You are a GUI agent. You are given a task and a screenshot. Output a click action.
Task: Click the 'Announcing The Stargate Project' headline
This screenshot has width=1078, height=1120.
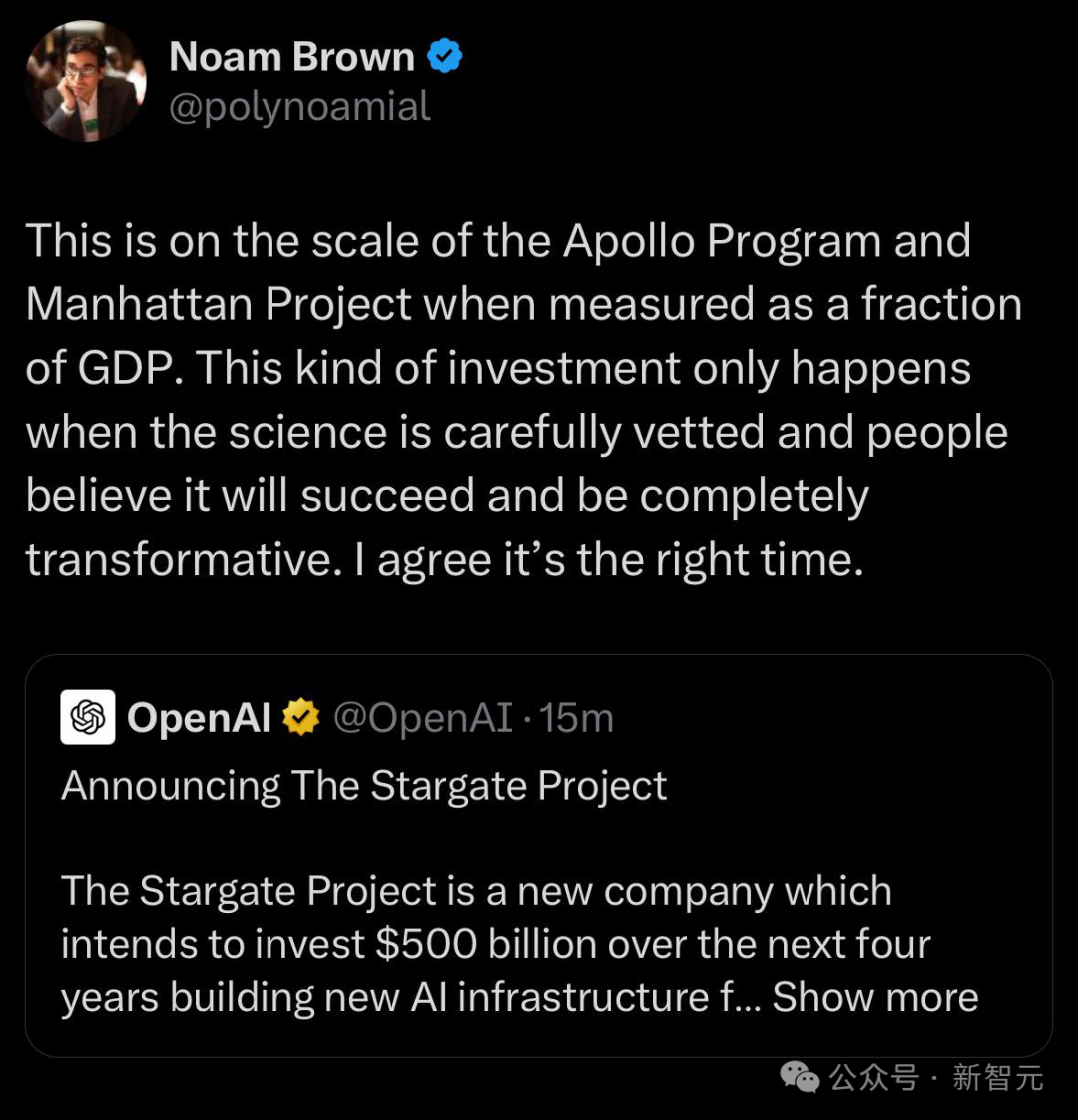364,786
